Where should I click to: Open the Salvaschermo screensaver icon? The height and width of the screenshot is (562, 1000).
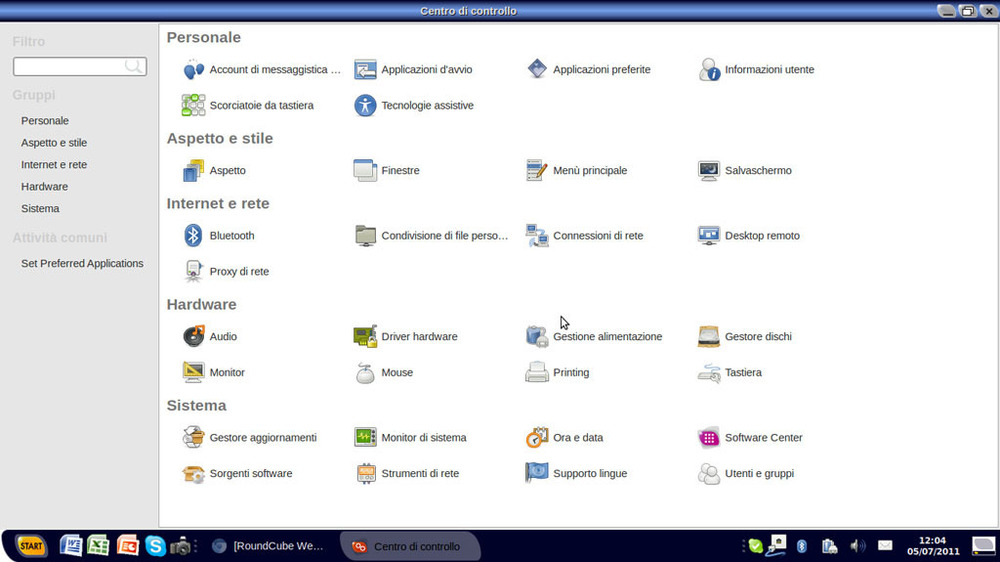point(709,170)
